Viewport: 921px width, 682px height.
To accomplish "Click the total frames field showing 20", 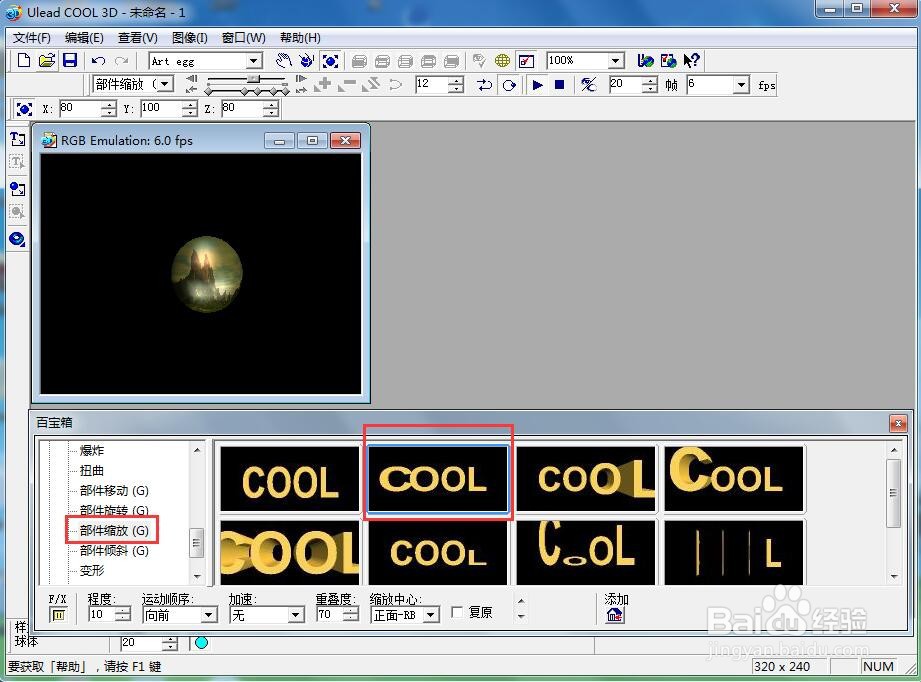I will click(x=625, y=85).
